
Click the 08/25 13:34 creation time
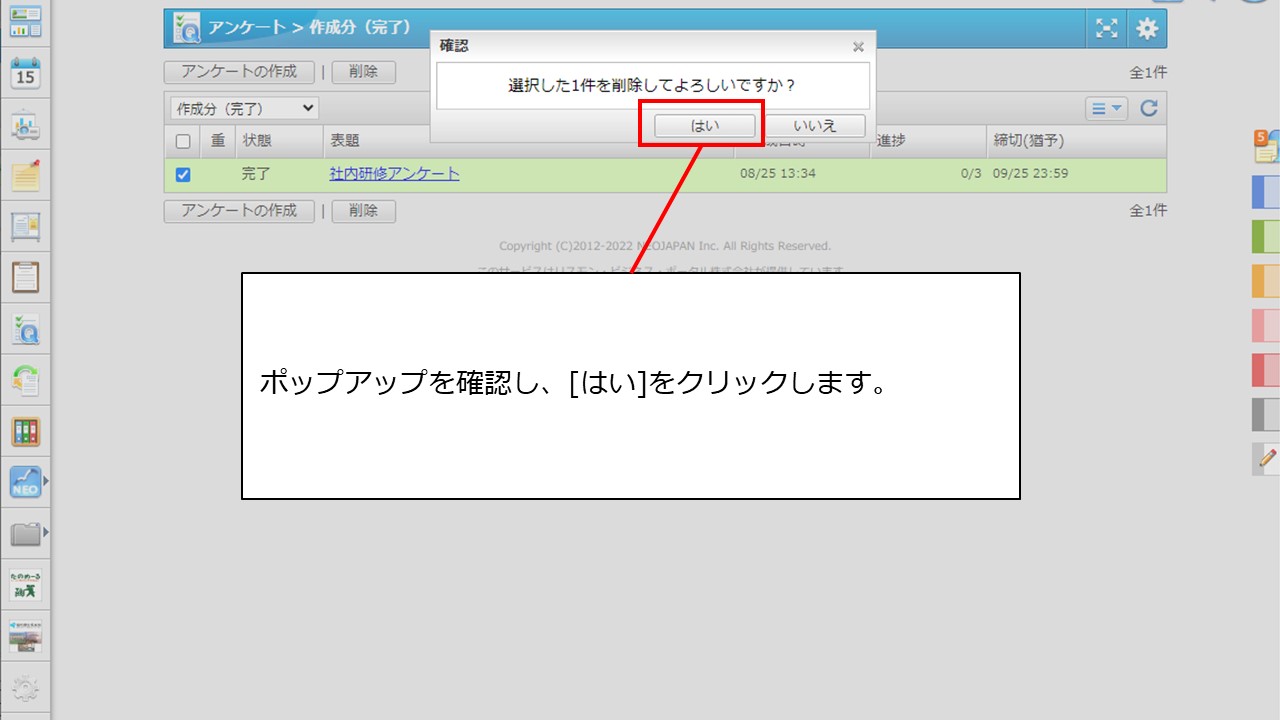pyautogui.click(x=778, y=174)
